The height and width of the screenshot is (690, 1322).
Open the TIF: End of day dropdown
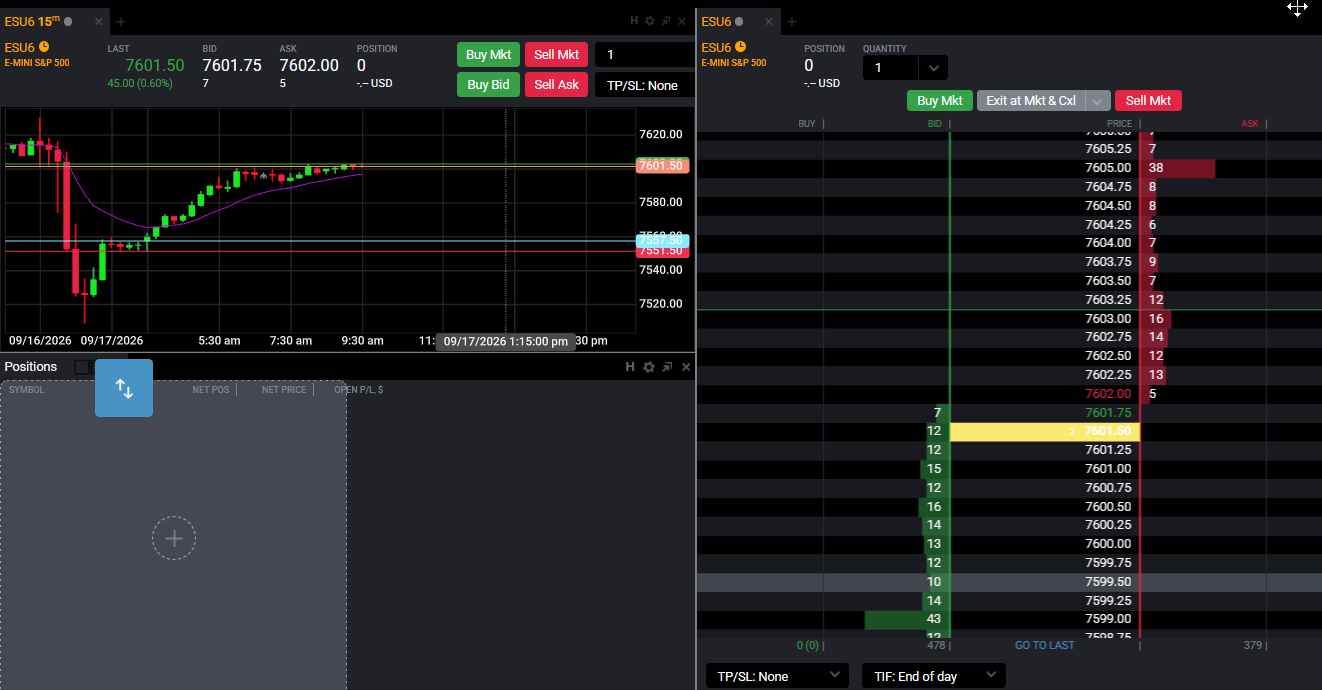pos(933,676)
